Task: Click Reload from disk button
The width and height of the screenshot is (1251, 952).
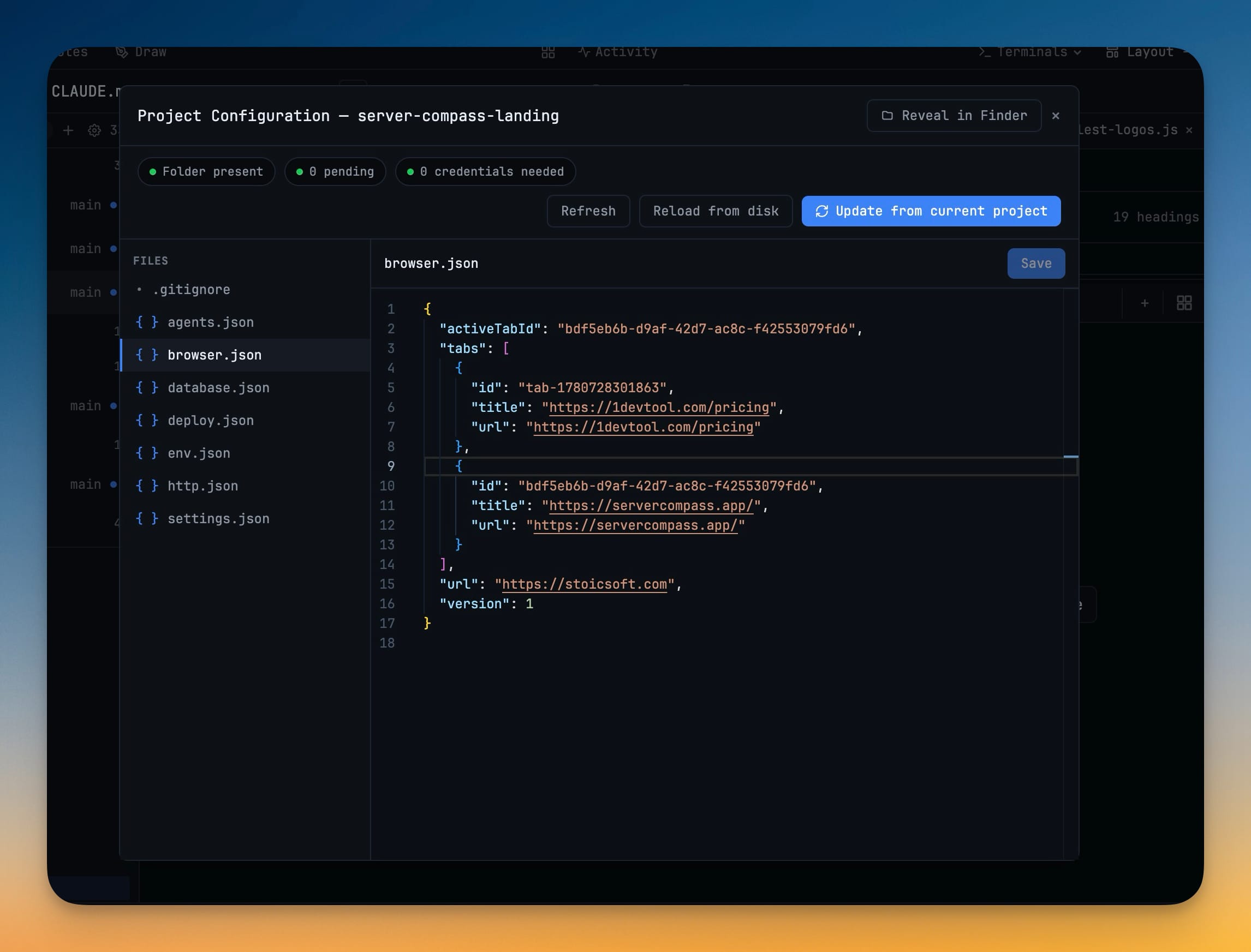Action: (716, 211)
